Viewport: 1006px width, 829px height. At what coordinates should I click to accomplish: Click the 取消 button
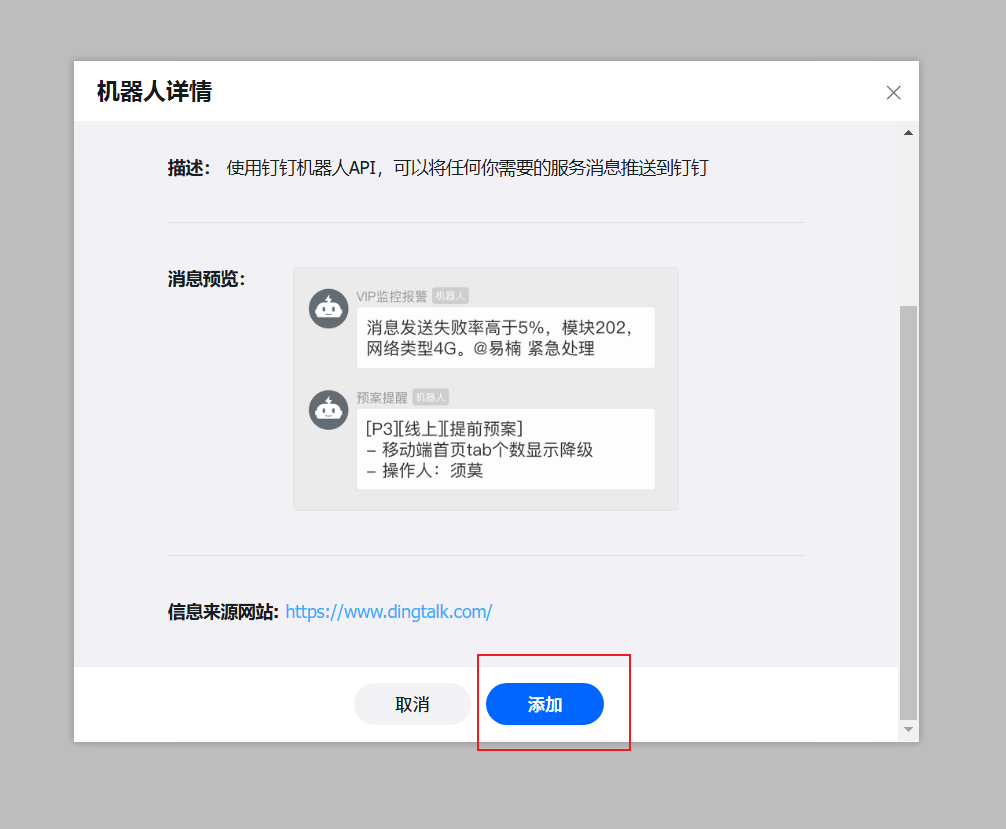(x=412, y=704)
